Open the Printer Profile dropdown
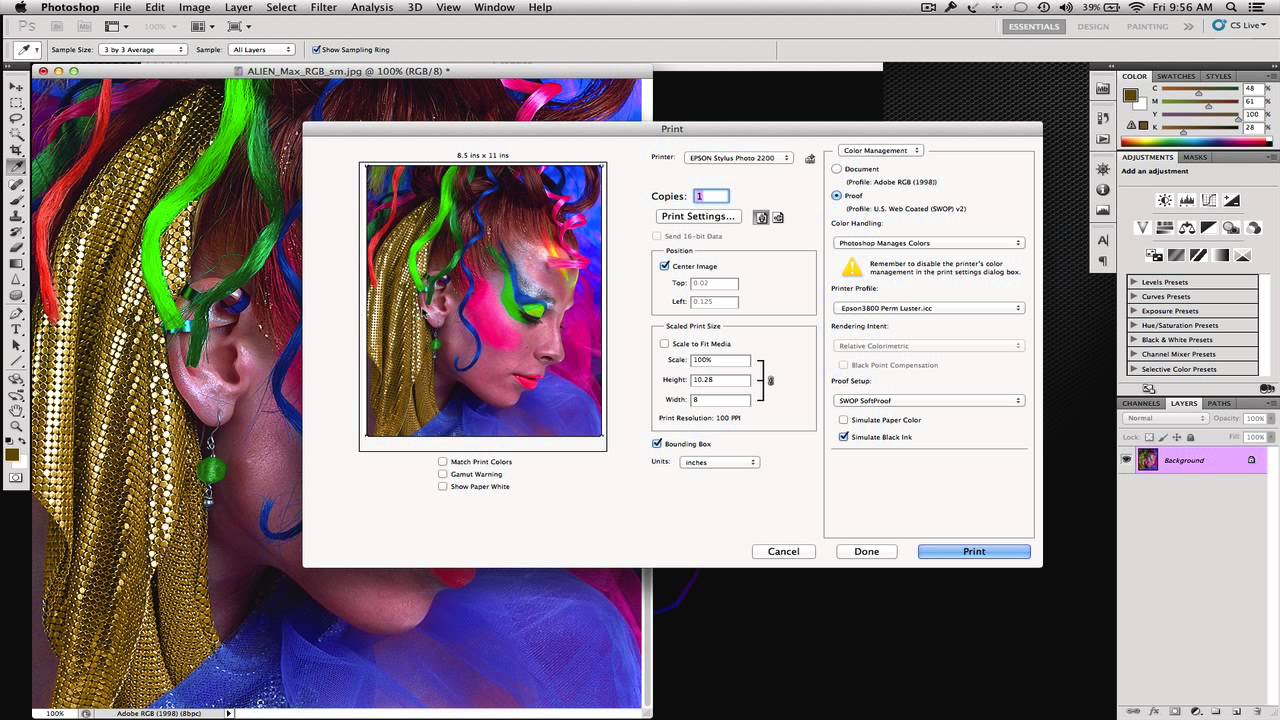1280x720 pixels. [929, 308]
